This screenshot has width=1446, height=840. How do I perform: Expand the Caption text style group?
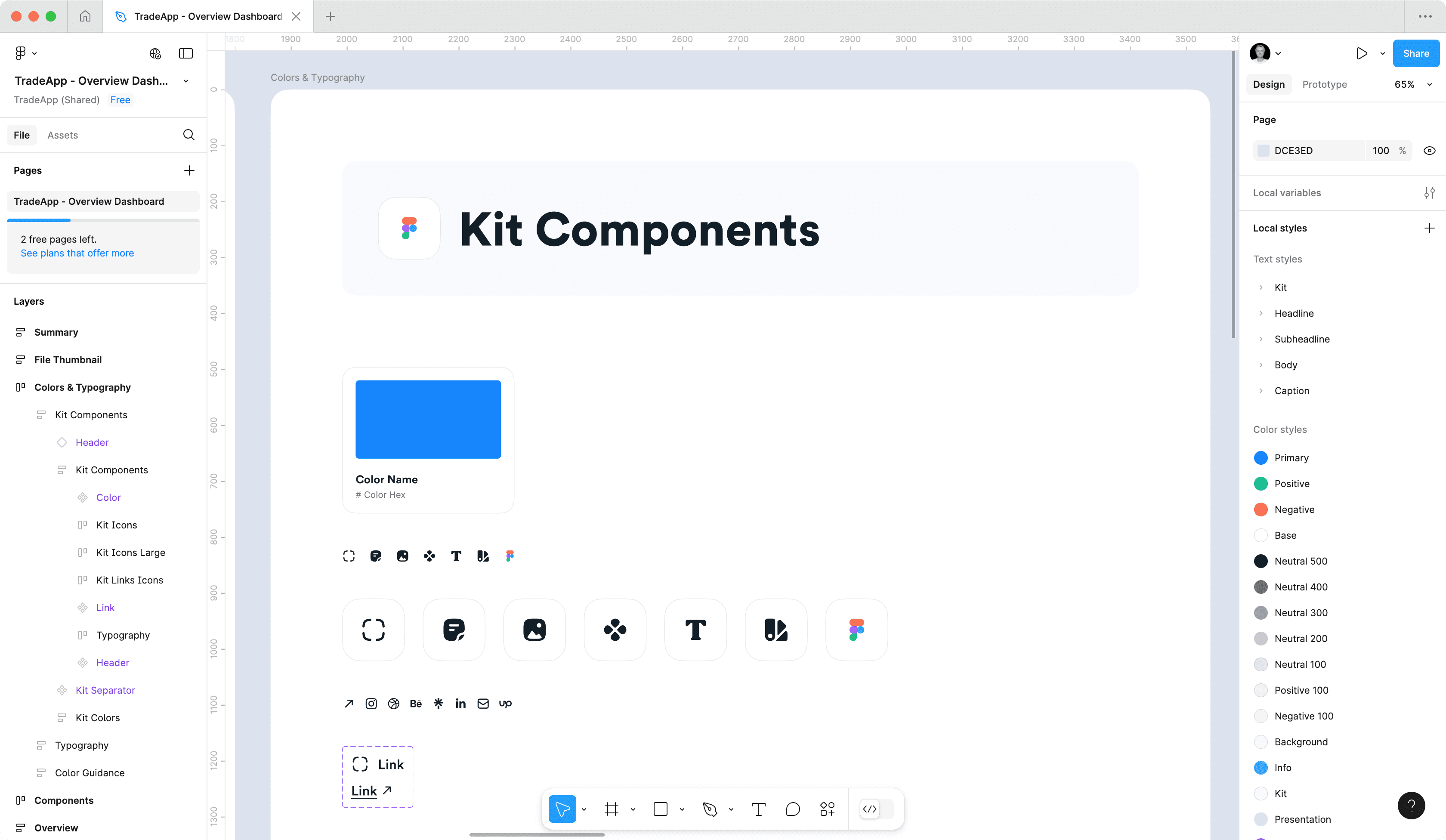coord(1261,391)
